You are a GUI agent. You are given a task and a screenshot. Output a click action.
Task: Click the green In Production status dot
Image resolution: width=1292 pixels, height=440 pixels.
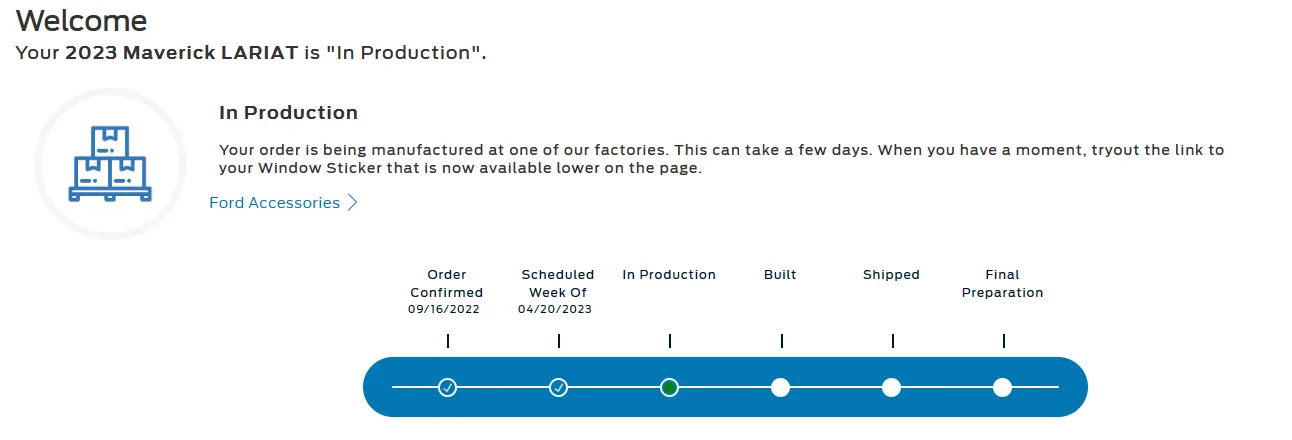tap(670, 387)
